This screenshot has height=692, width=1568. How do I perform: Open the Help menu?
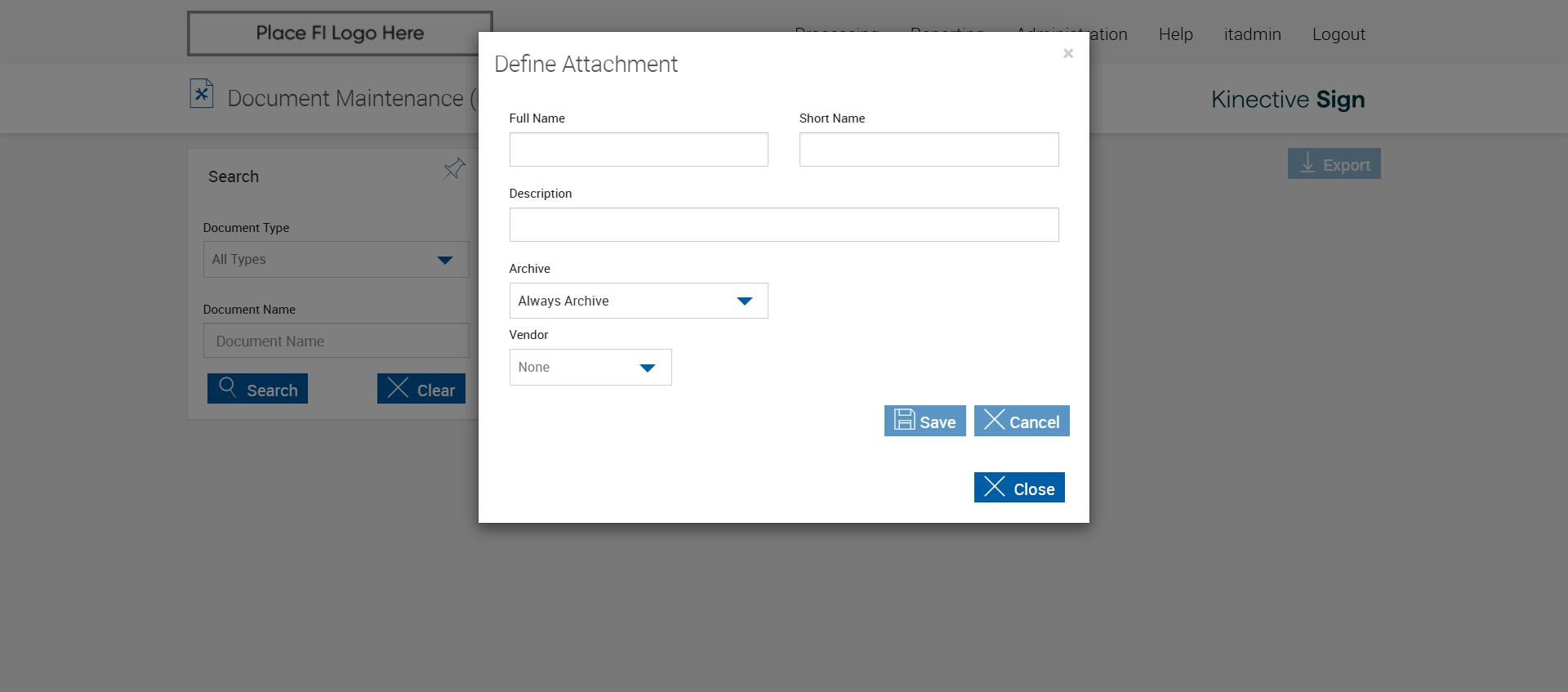tap(1175, 34)
